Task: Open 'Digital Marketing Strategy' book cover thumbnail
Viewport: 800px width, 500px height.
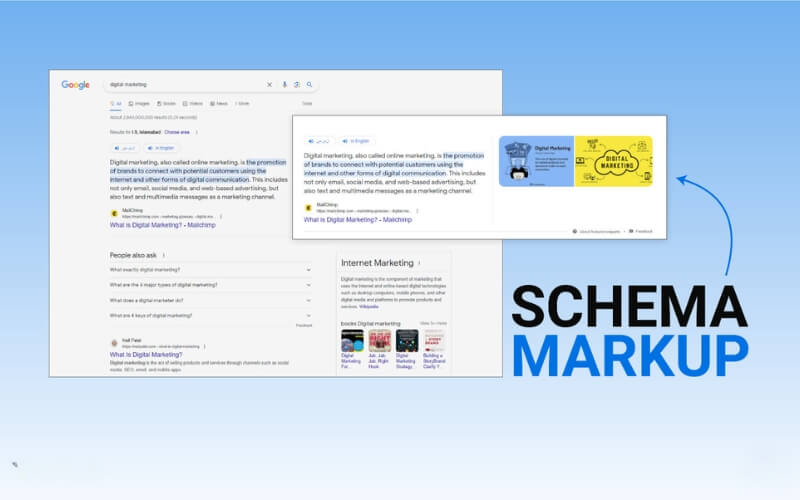Action: [407, 341]
